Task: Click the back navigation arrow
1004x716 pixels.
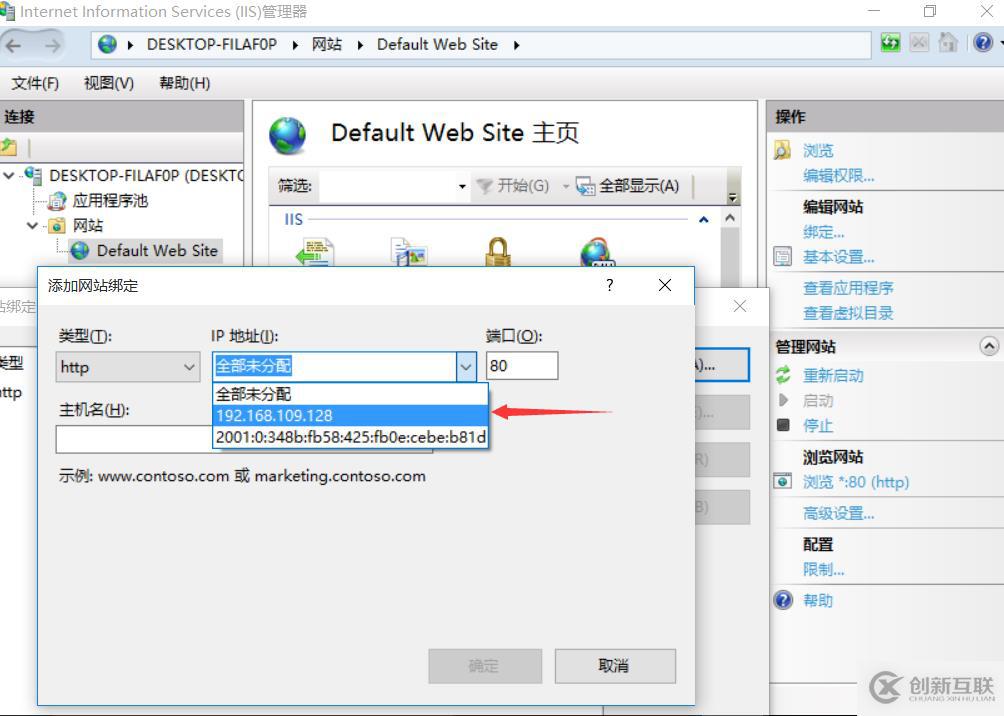Action: click(x=14, y=45)
